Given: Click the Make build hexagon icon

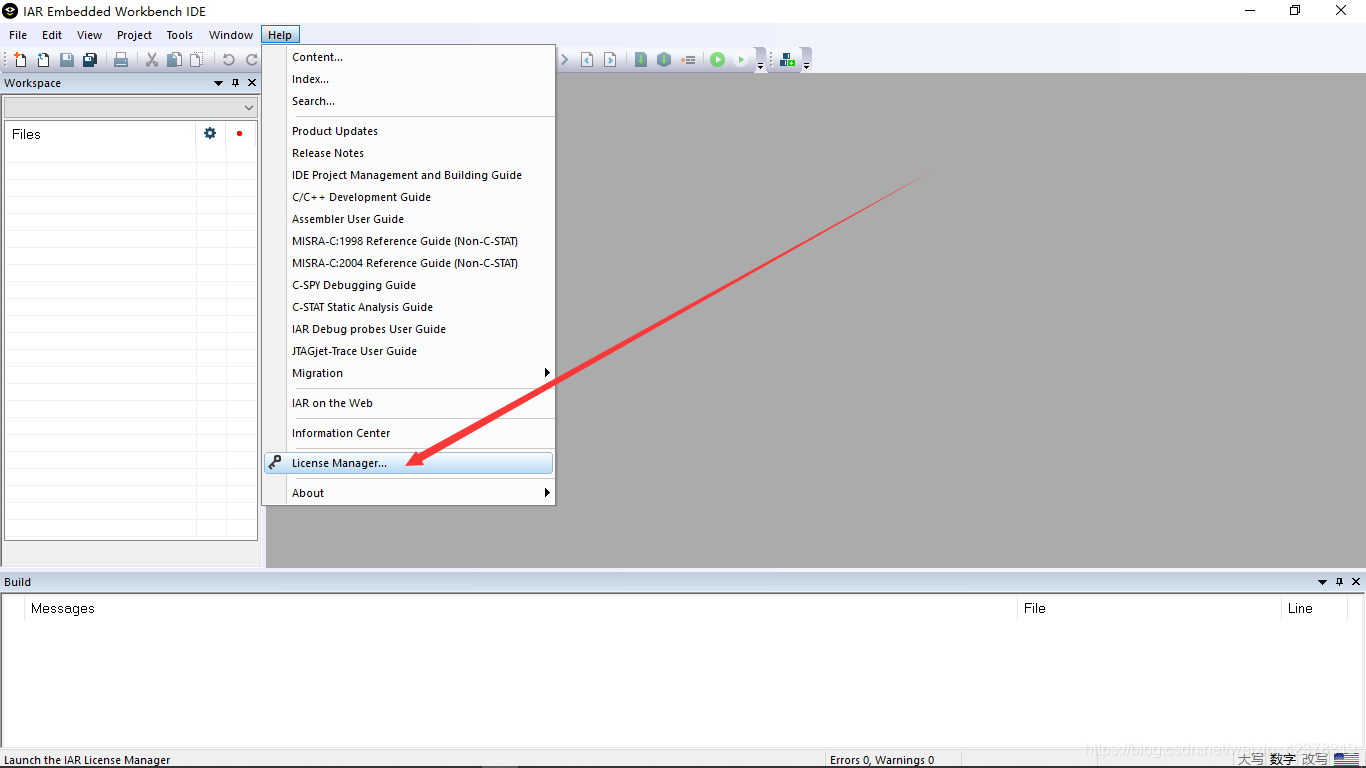Looking at the screenshot, I should pyautogui.click(x=664, y=60).
